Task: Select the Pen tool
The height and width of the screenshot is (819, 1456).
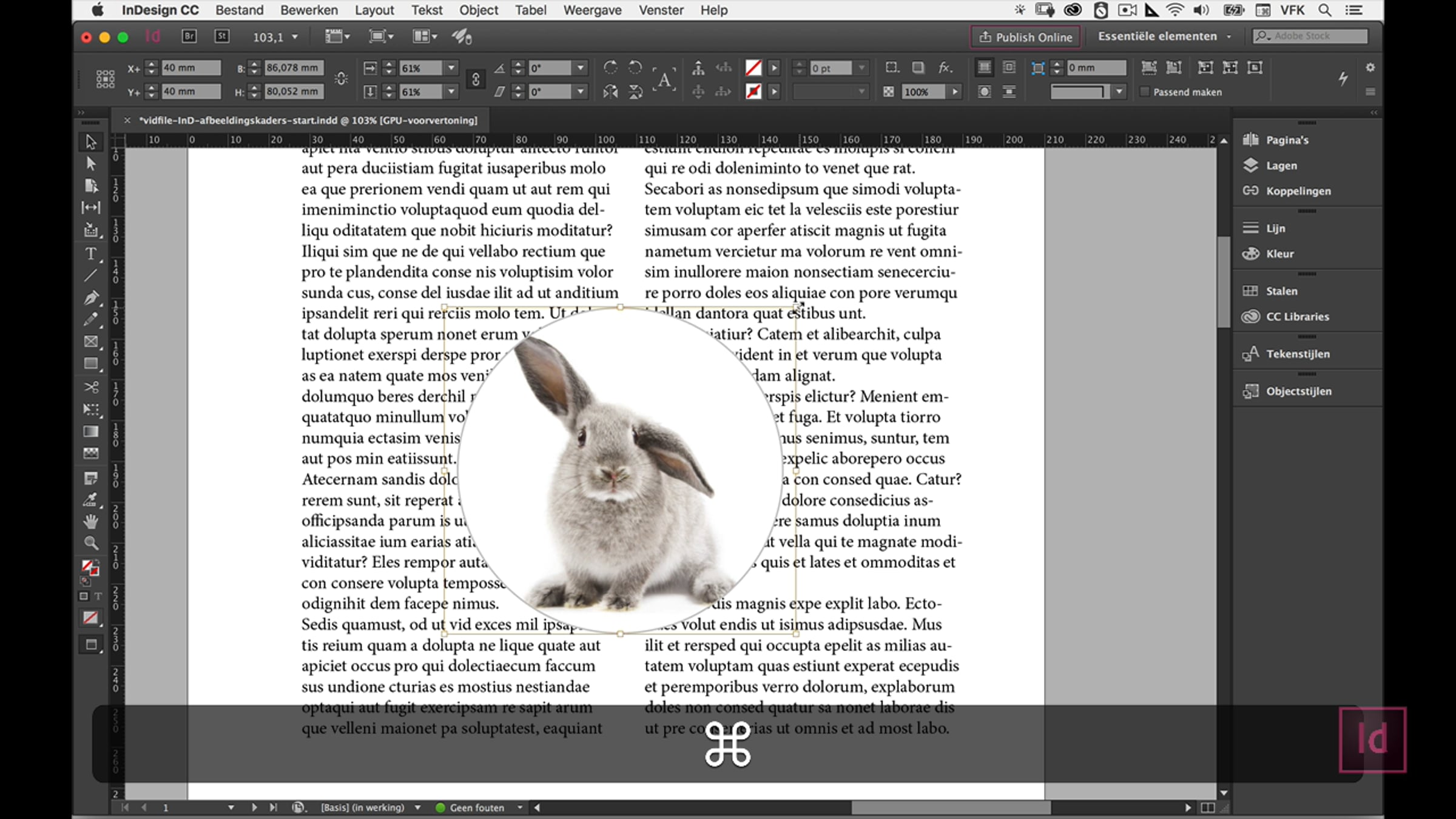Action: (90, 297)
